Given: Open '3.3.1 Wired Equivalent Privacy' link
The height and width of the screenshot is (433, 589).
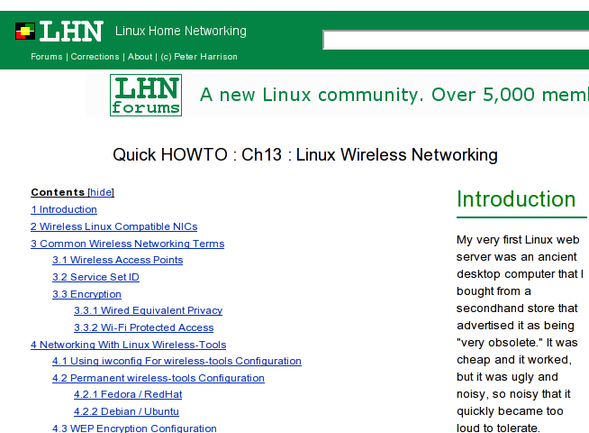Looking at the screenshot, I should coord(148,311).
